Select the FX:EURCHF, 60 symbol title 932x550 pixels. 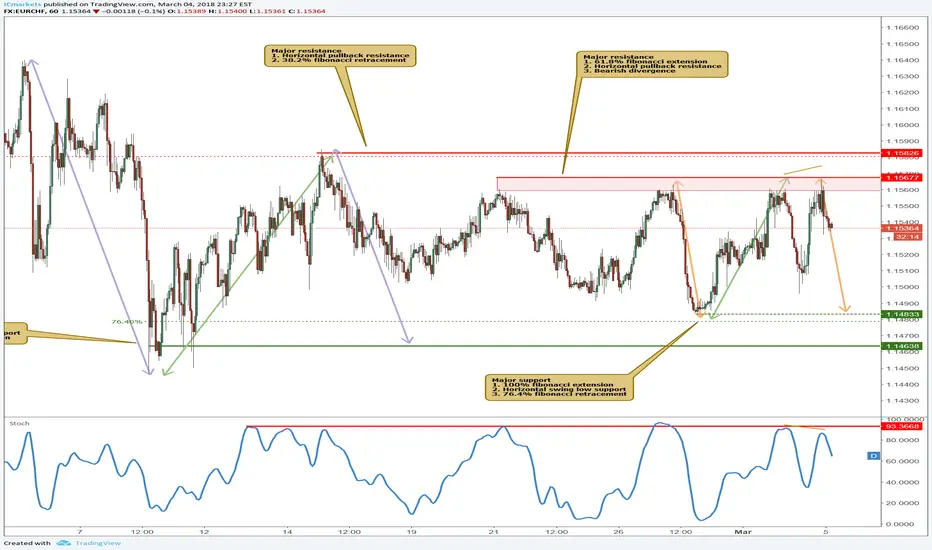(x=31, y=11)
